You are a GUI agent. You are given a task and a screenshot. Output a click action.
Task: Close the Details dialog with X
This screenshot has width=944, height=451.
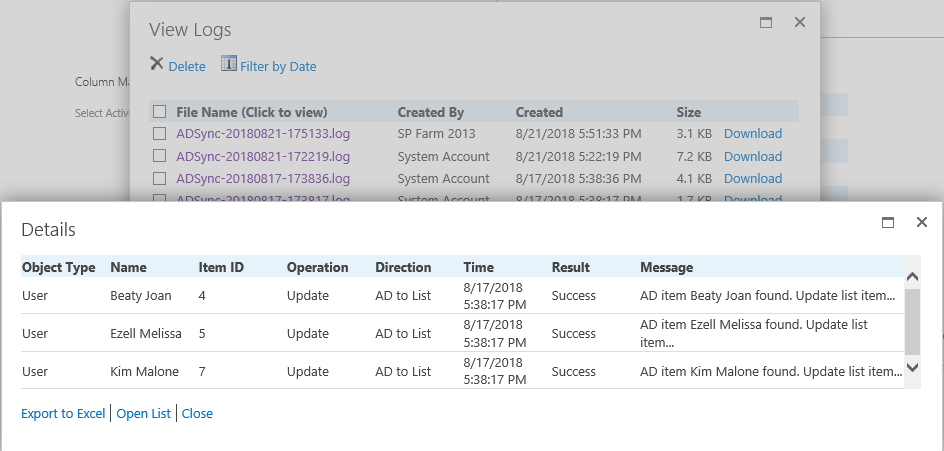click(x=922, y=222)
